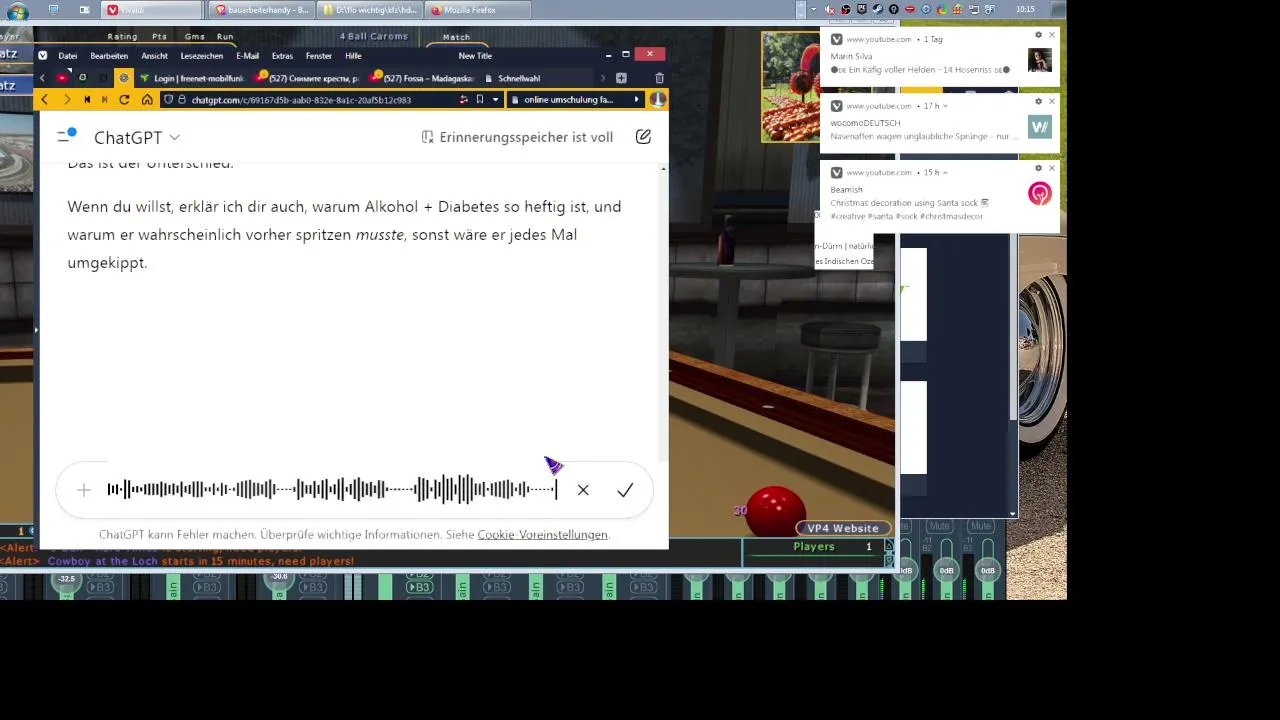This screenshot has height=720, width=1280.
Task: Open the closed tabs trash icon
Action: pos(659,78)
